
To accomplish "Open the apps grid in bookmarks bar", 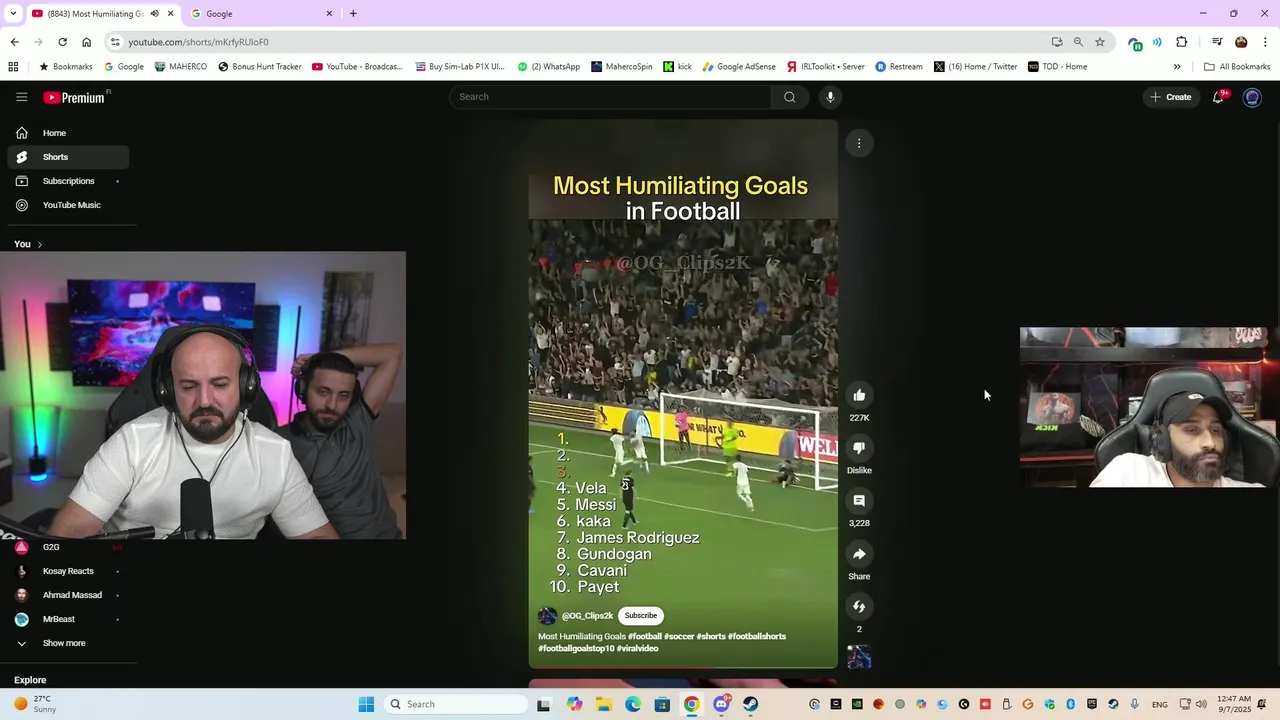I will (x=13, y=67).
